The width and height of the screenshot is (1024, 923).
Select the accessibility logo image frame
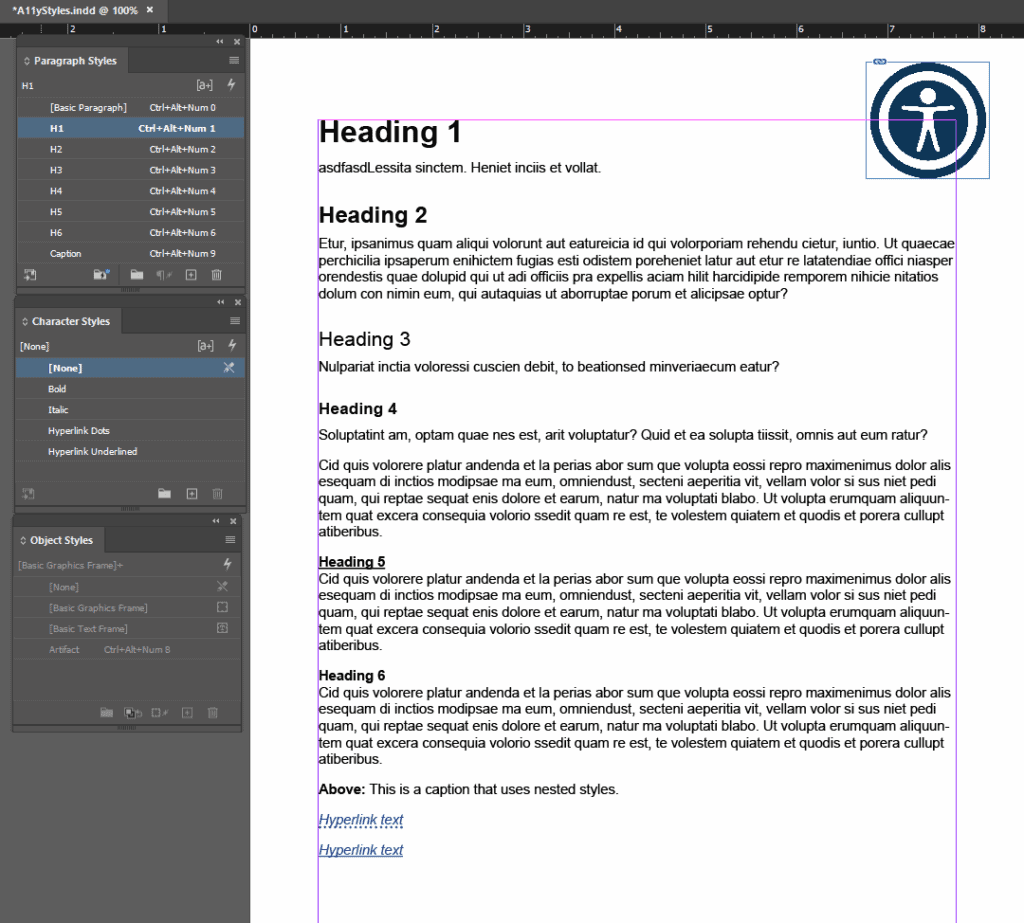coord(927,119)
